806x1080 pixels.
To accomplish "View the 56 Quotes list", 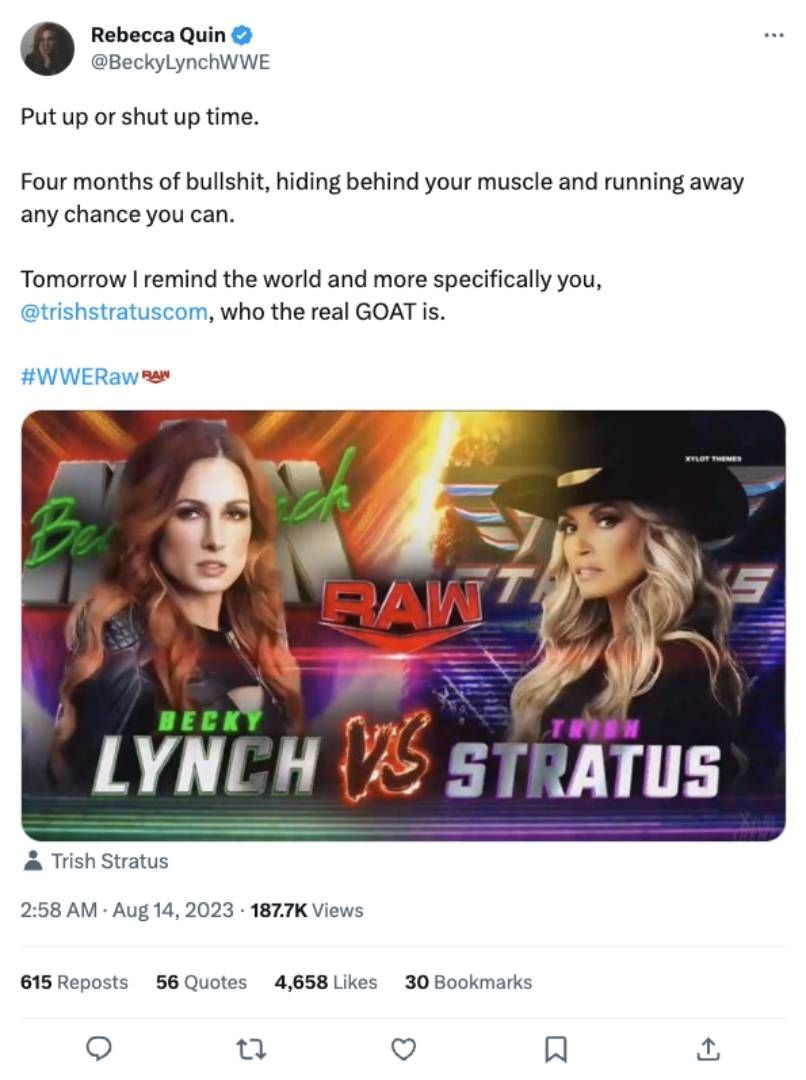I will click(201, 982).
